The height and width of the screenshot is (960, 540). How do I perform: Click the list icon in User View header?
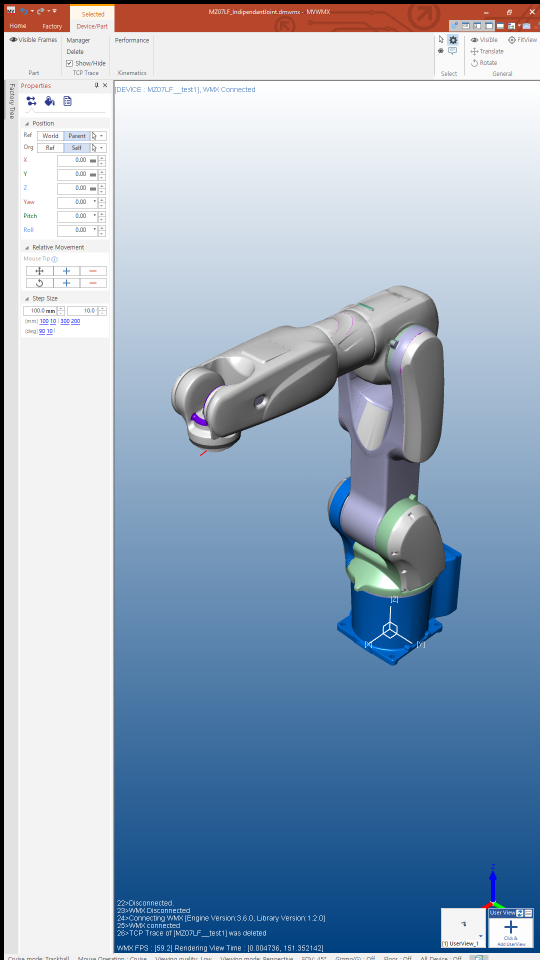point(528,913)
